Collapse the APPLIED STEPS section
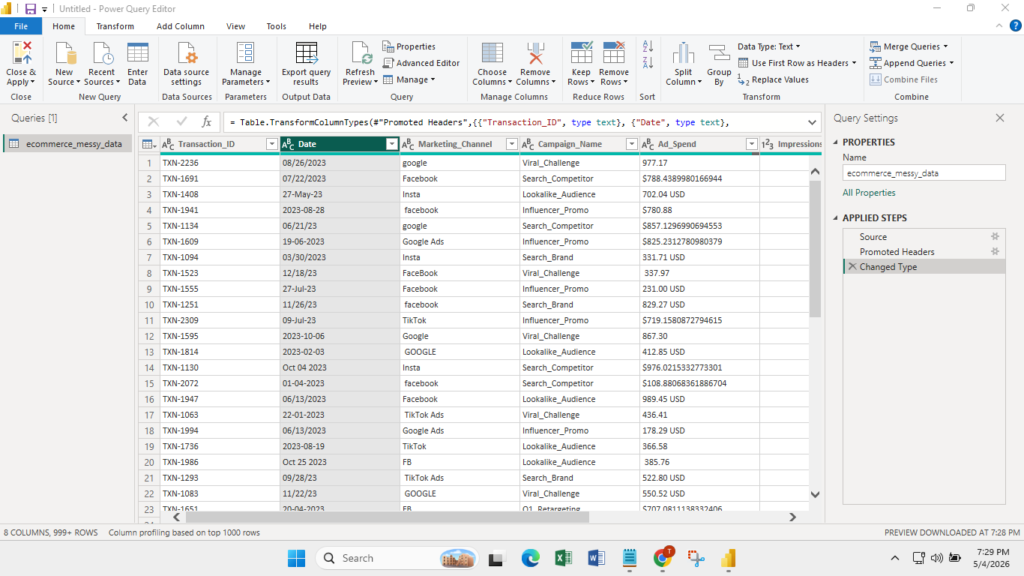 click(836, 217)
